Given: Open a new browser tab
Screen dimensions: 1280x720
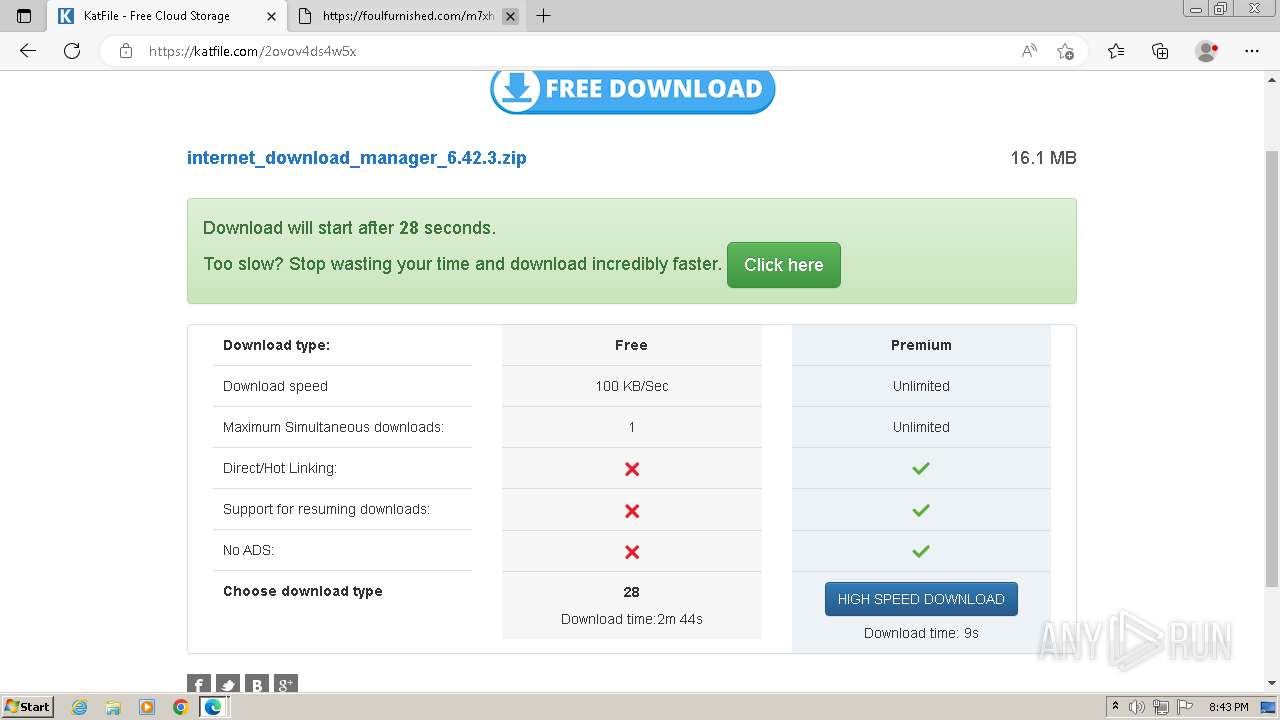Looking at the screenshot, I should pyautogui.click(x=544, y=16).
